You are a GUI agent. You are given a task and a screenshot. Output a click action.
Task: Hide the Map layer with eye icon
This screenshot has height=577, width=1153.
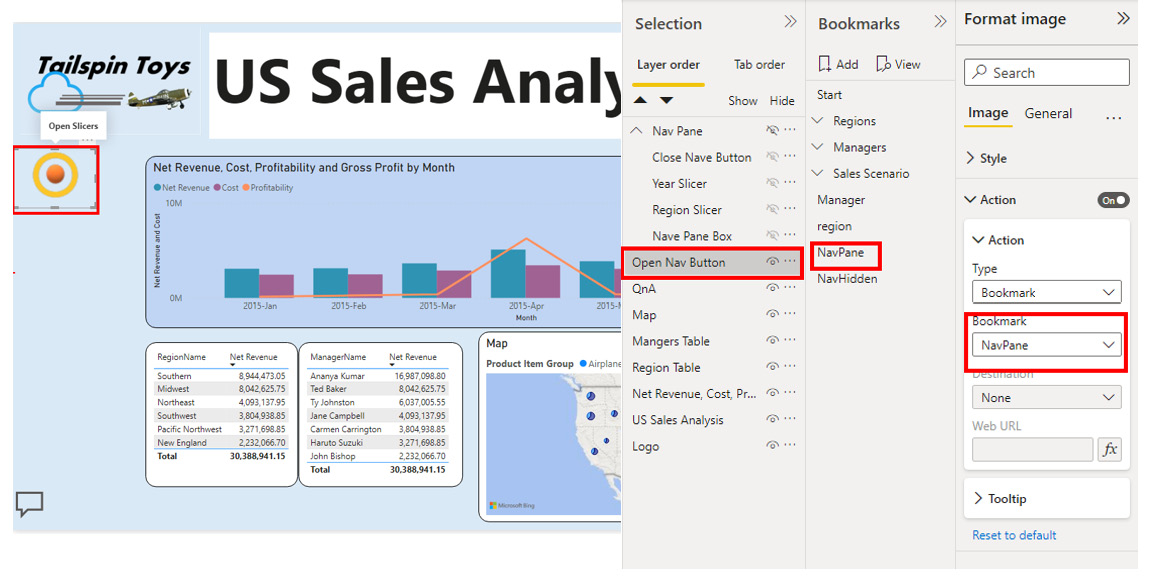[x=772, y=315]
